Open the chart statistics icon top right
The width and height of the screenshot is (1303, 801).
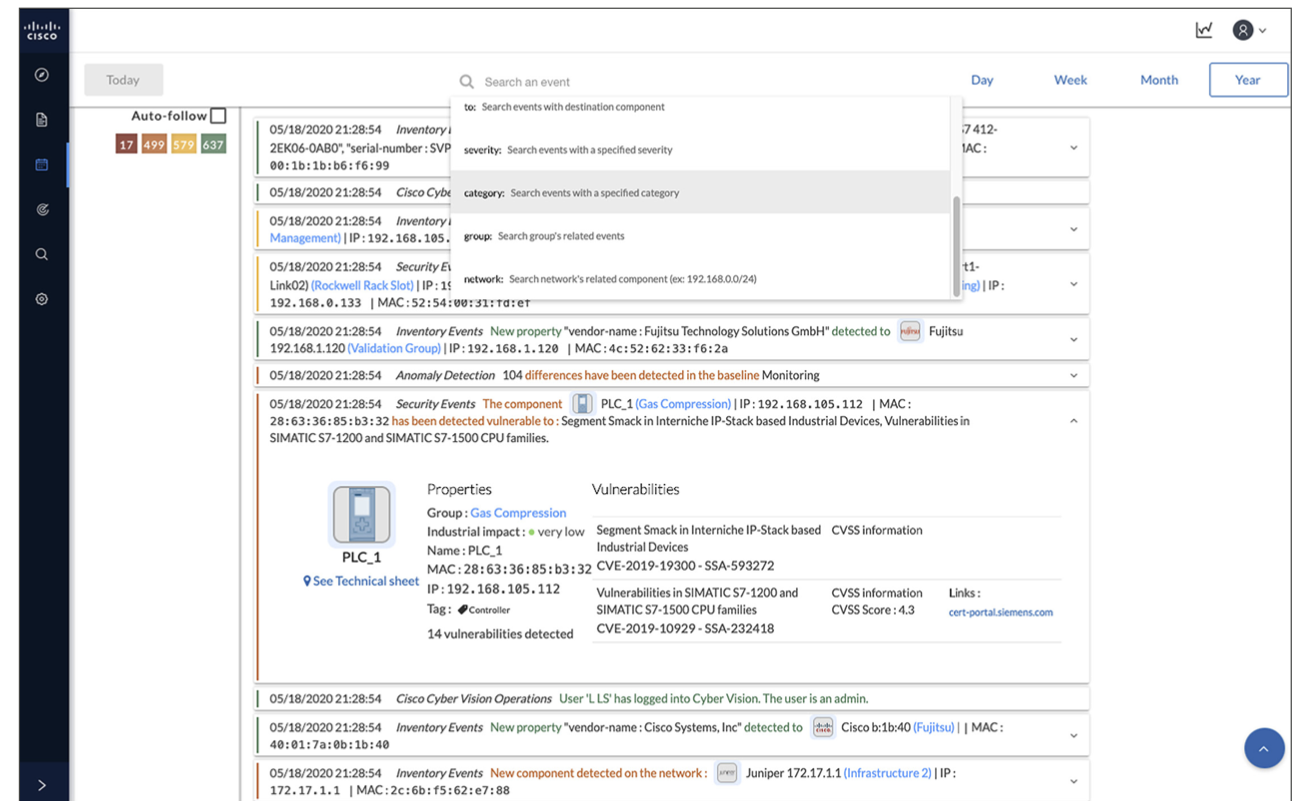coord(1204,30)
